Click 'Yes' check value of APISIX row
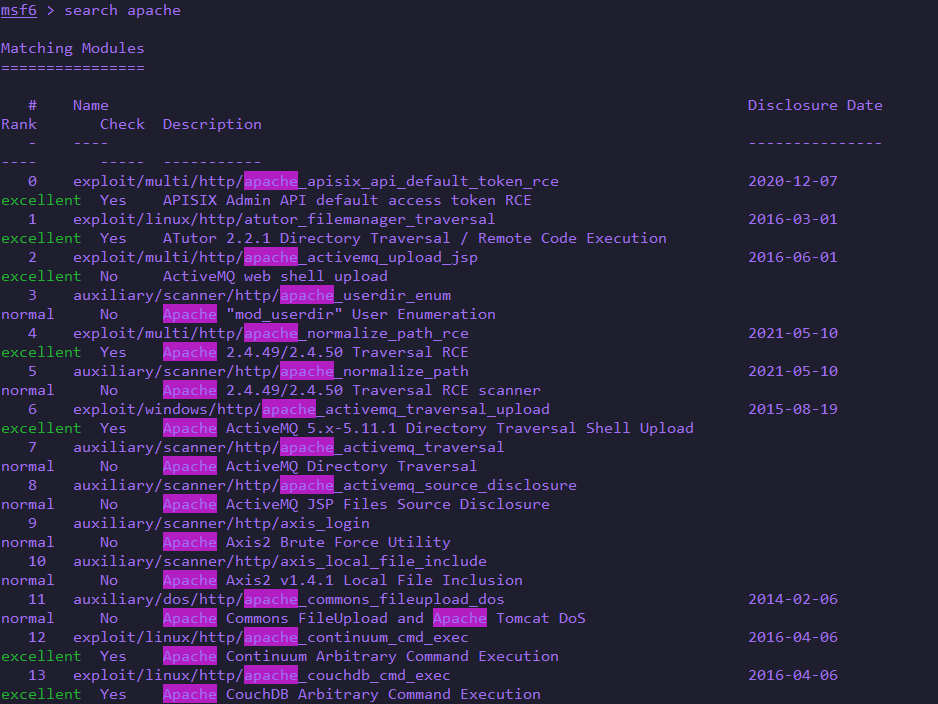938x704 pixels. (113, 200)
